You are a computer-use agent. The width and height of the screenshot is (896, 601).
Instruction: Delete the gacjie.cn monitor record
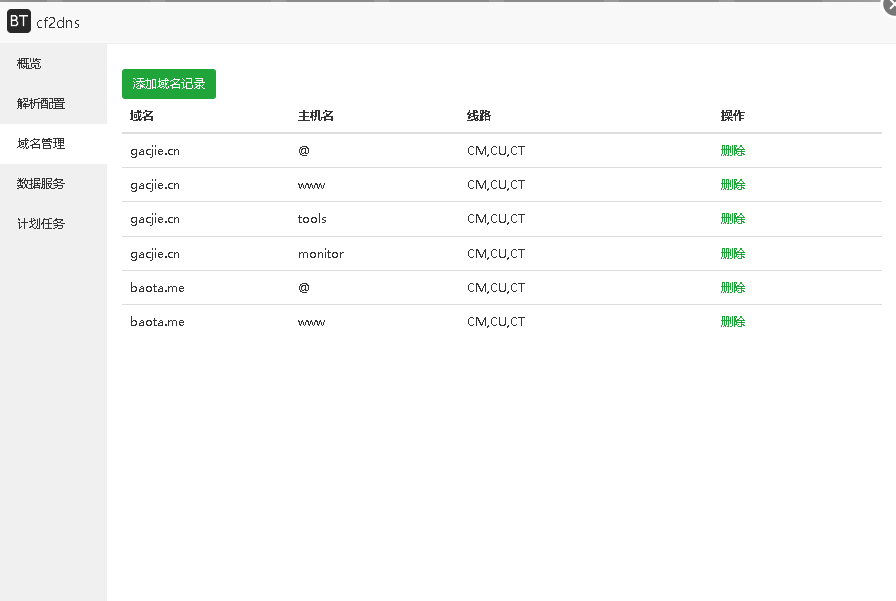pos(733,254)
